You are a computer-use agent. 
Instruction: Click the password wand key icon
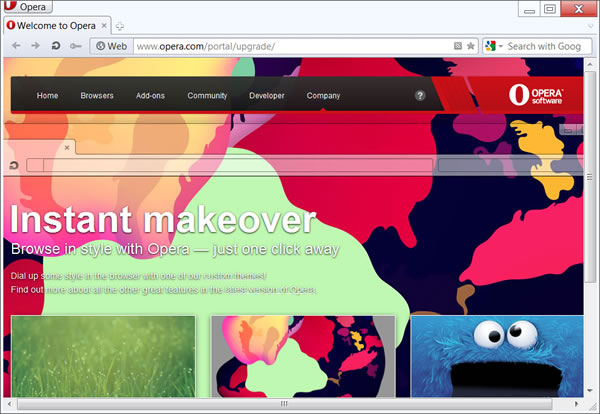click(x=76, y=46)
